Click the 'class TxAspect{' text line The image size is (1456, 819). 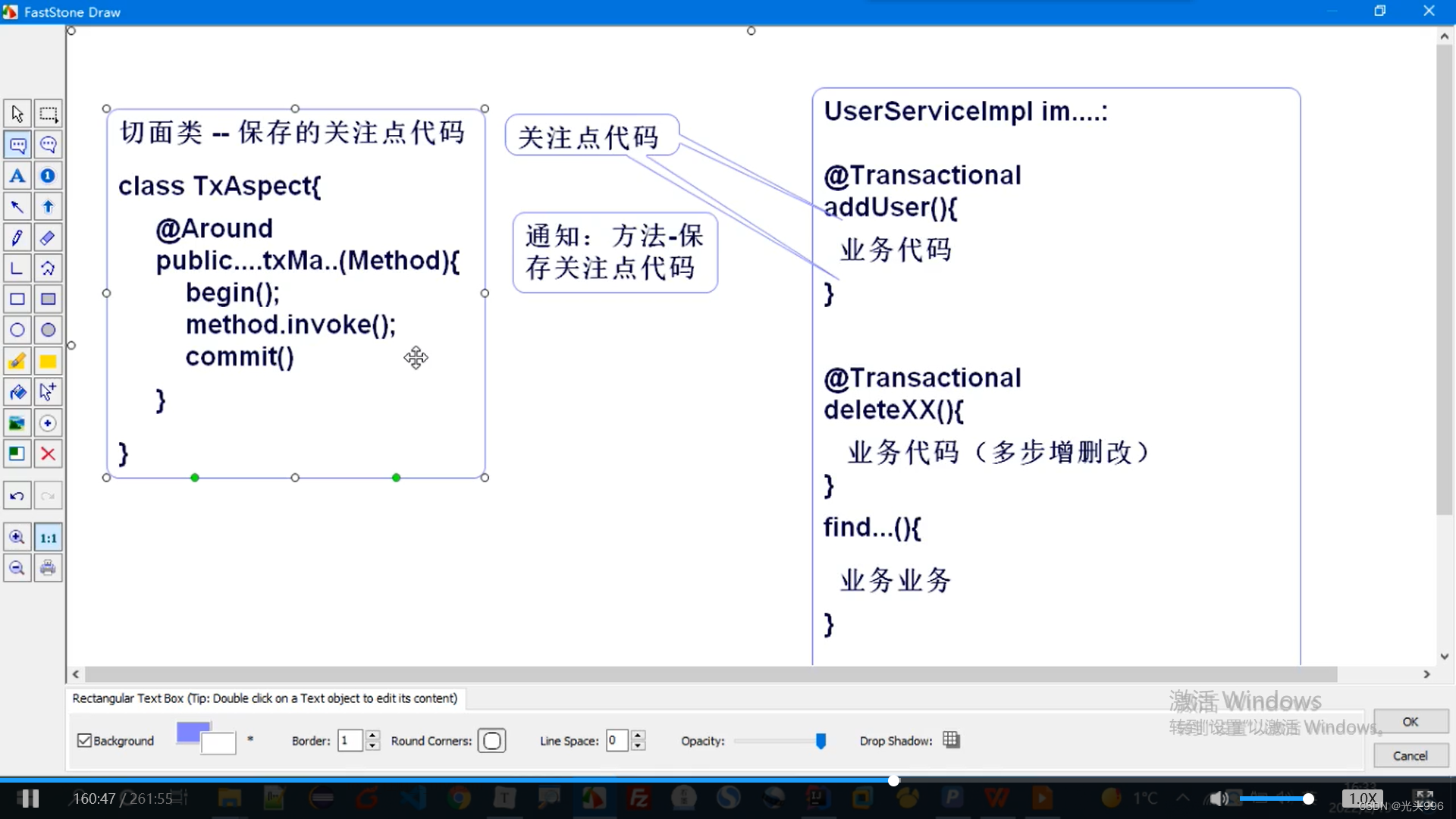pyautogui.click(x=220, y=186)
